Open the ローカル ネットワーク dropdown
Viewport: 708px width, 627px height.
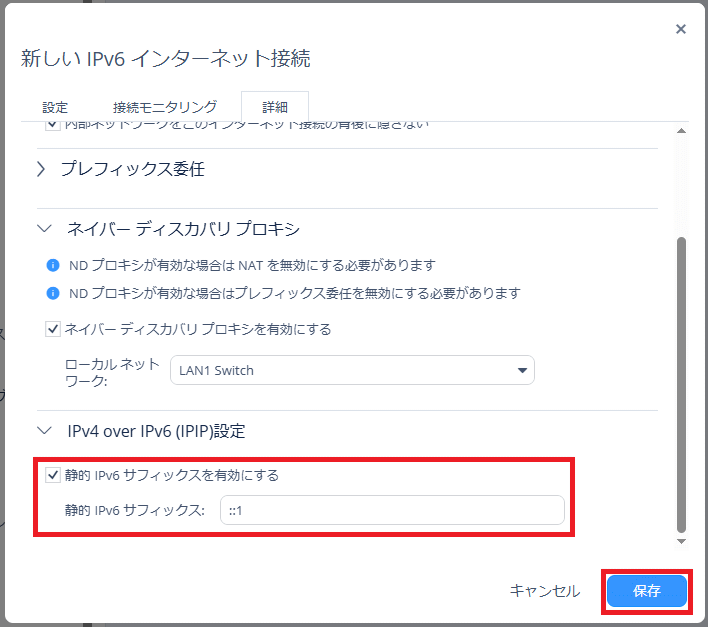352,370
